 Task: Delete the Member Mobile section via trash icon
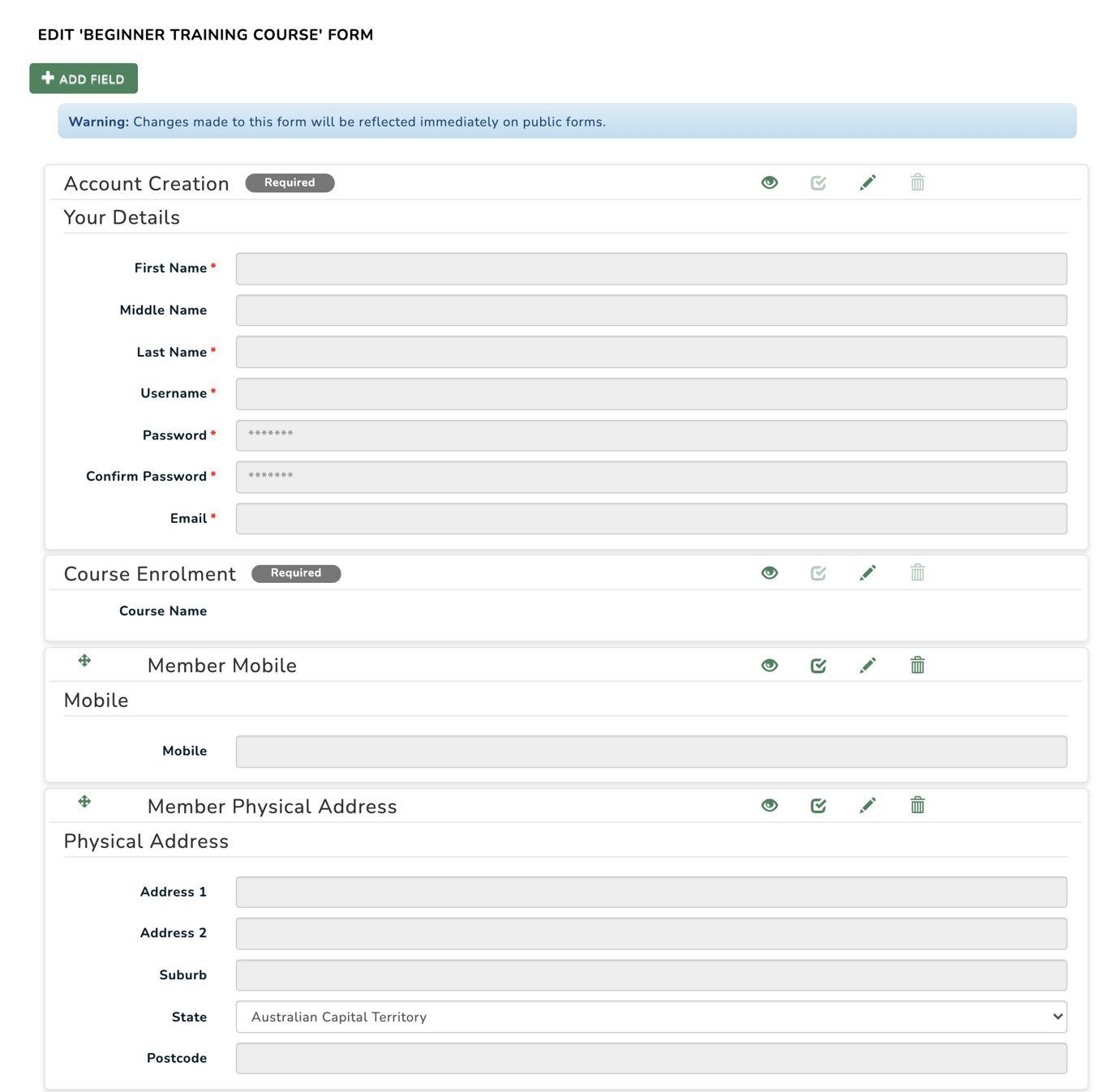(916, 665)
